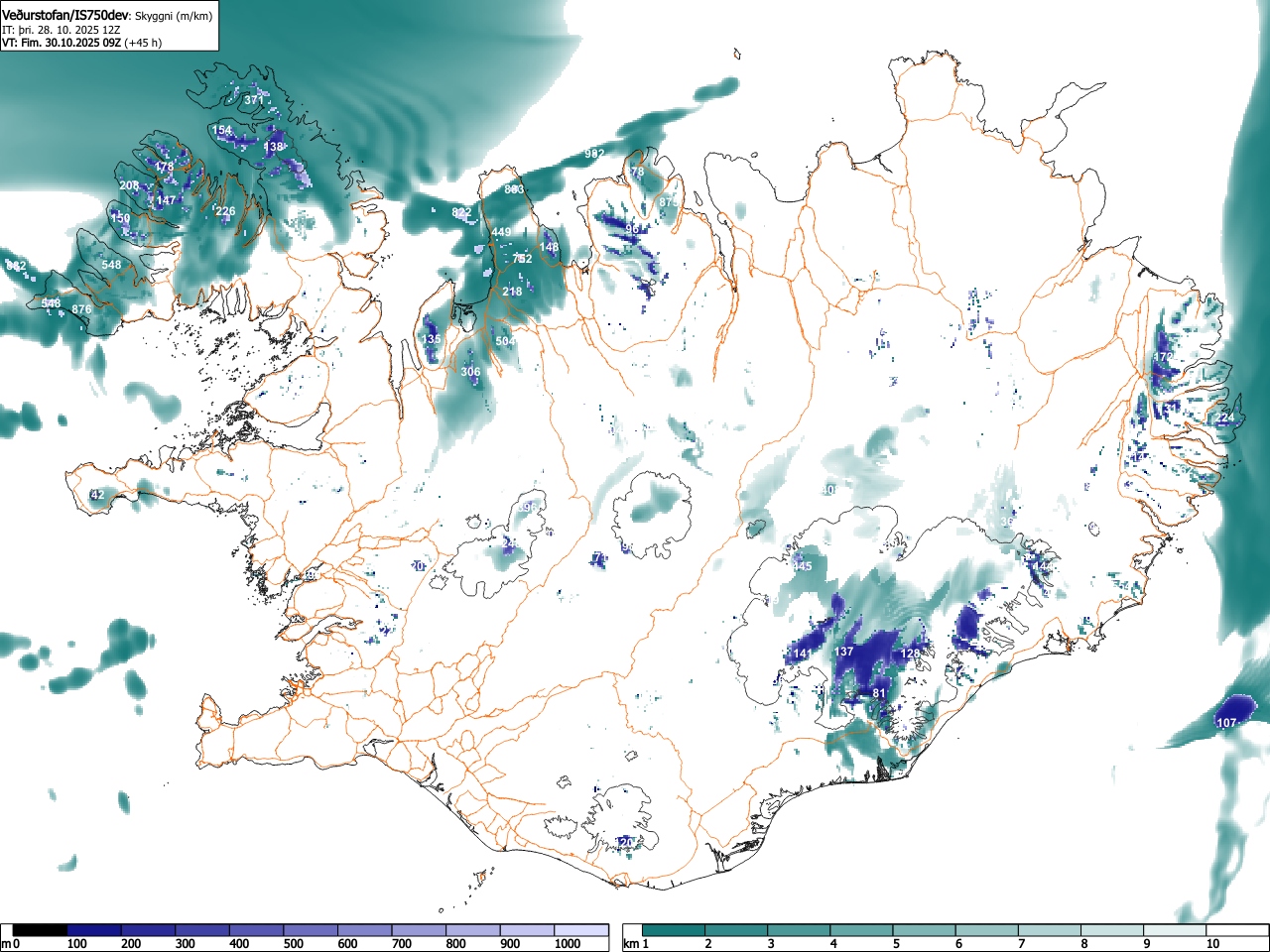Screen dimensions: 1270x952
Task: Click the 178 visibility value label
Action: tap(164, 168)
